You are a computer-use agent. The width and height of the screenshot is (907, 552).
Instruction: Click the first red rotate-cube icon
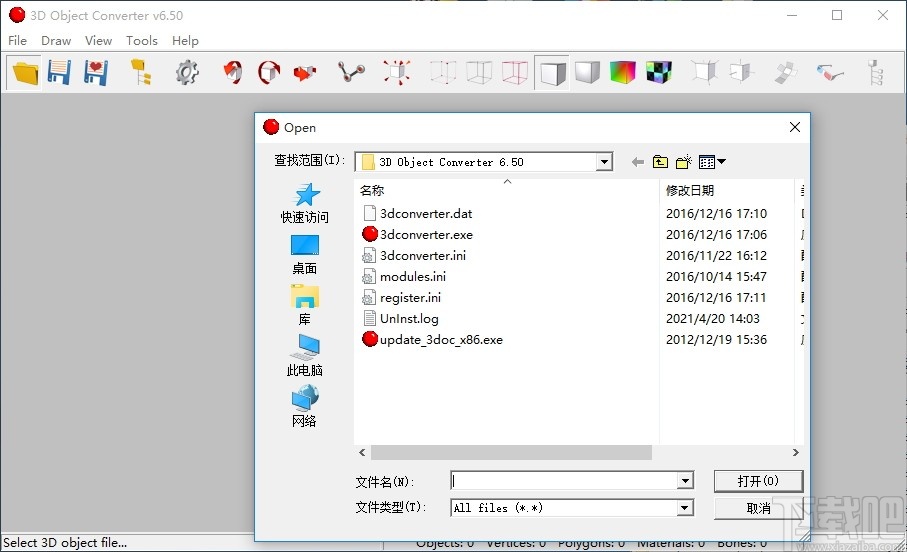coord(233,73)
